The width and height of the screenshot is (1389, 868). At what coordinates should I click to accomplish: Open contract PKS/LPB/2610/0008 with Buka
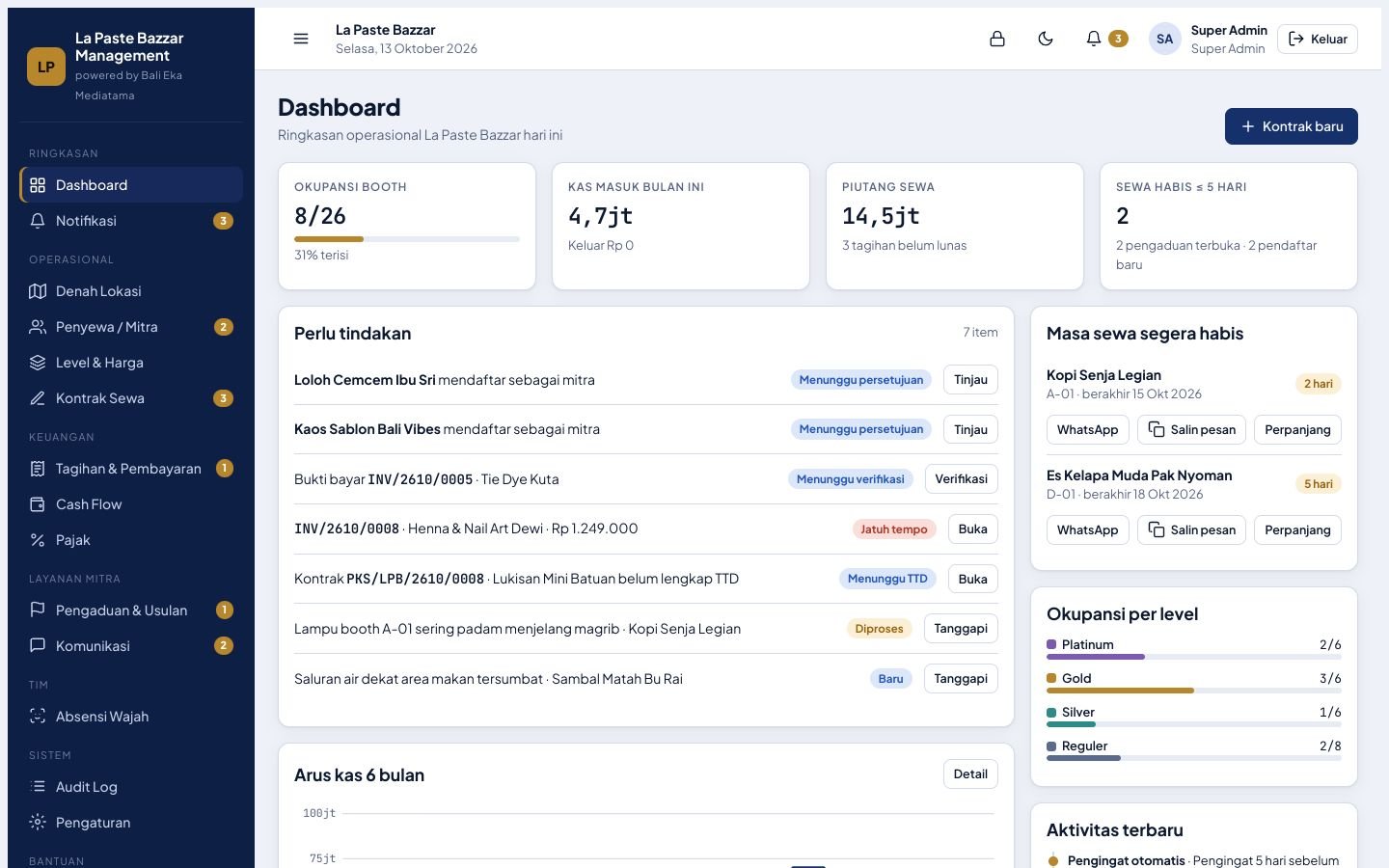(x=972, y=579)
